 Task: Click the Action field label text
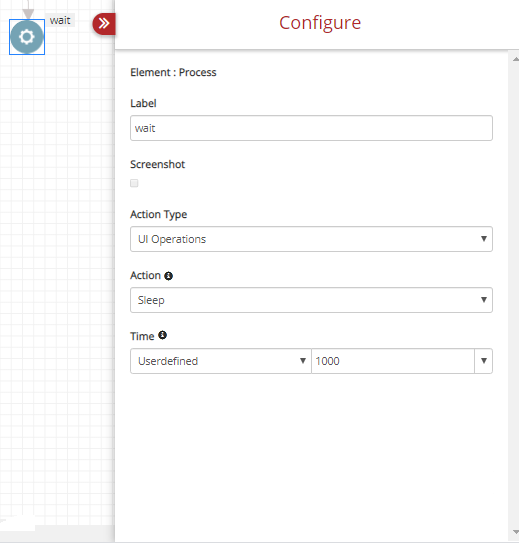[145, 276]
